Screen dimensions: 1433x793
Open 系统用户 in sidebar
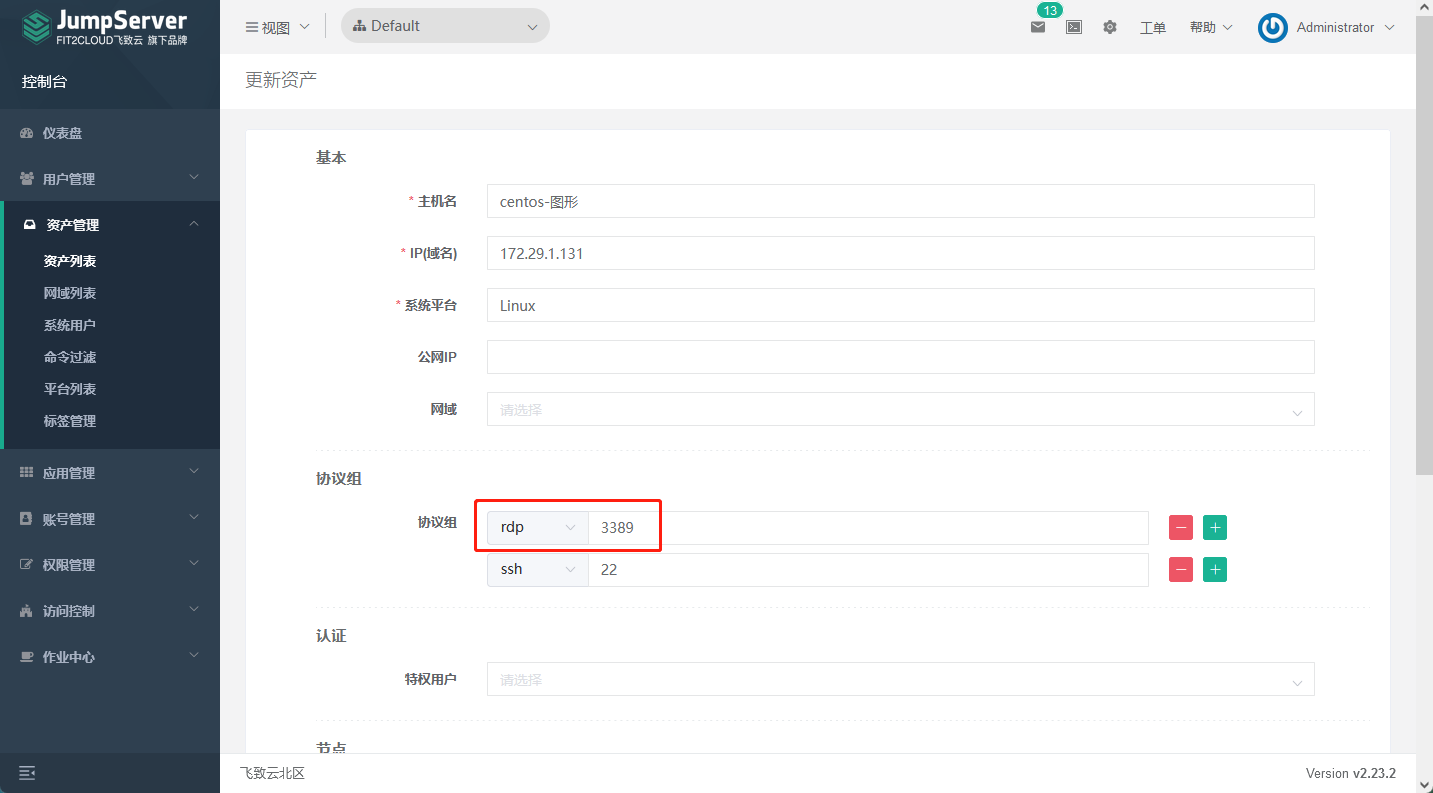(x=70, y=325)
